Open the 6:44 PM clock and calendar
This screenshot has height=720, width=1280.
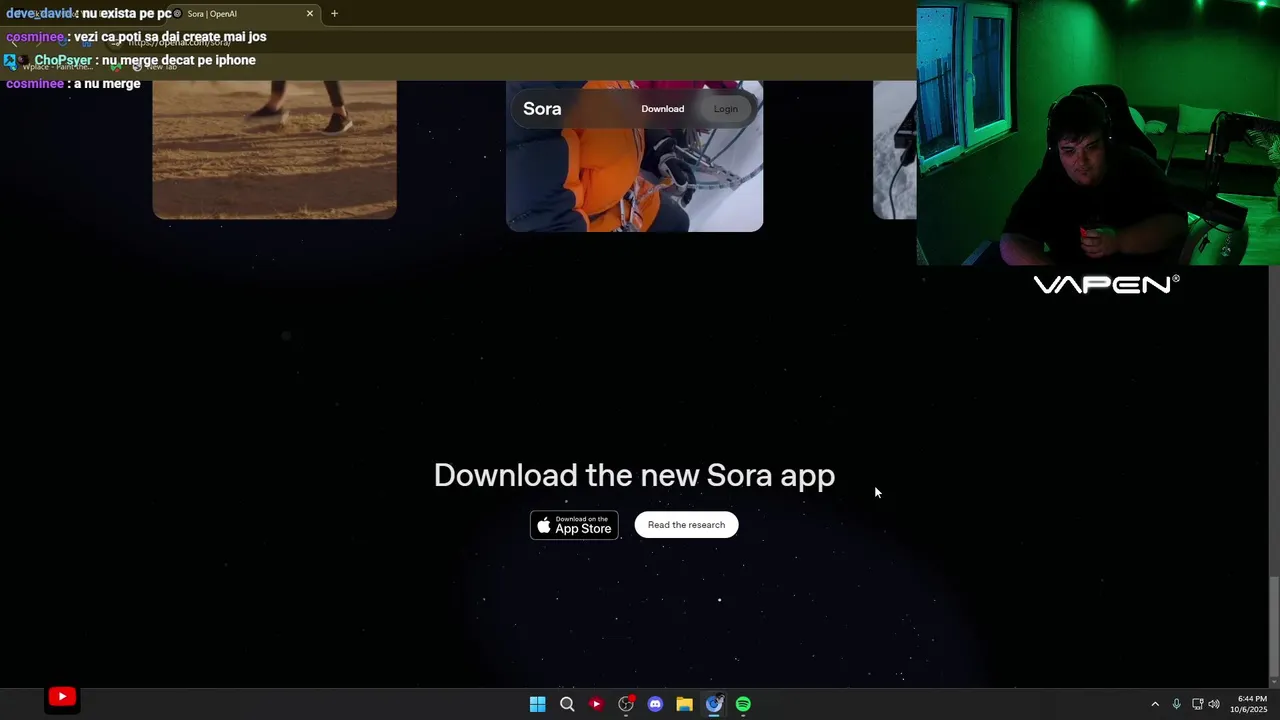(x=1251, y=704)
